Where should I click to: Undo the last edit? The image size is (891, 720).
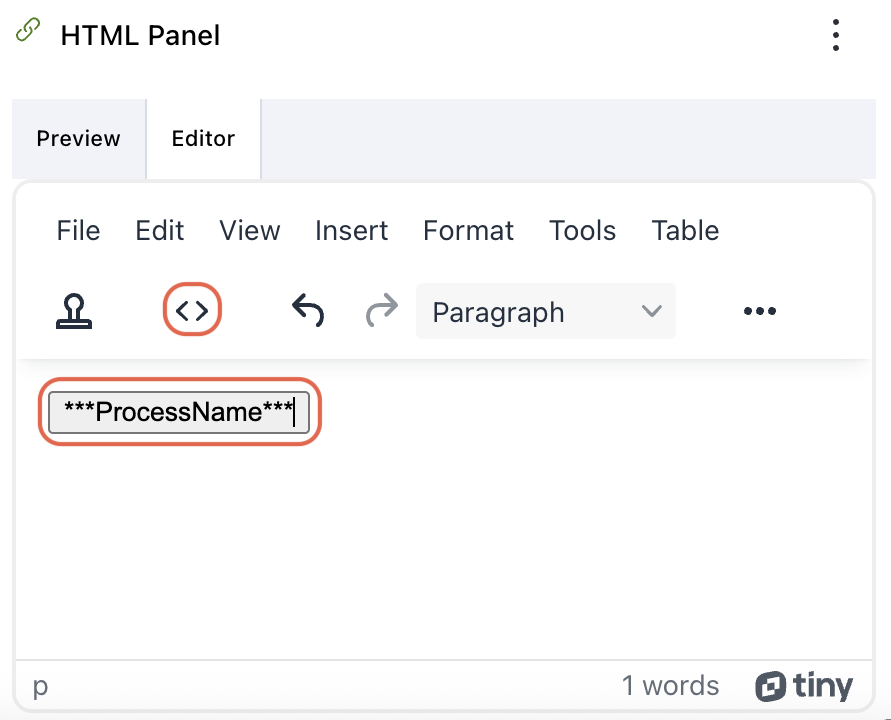click(x=308, y=312)
